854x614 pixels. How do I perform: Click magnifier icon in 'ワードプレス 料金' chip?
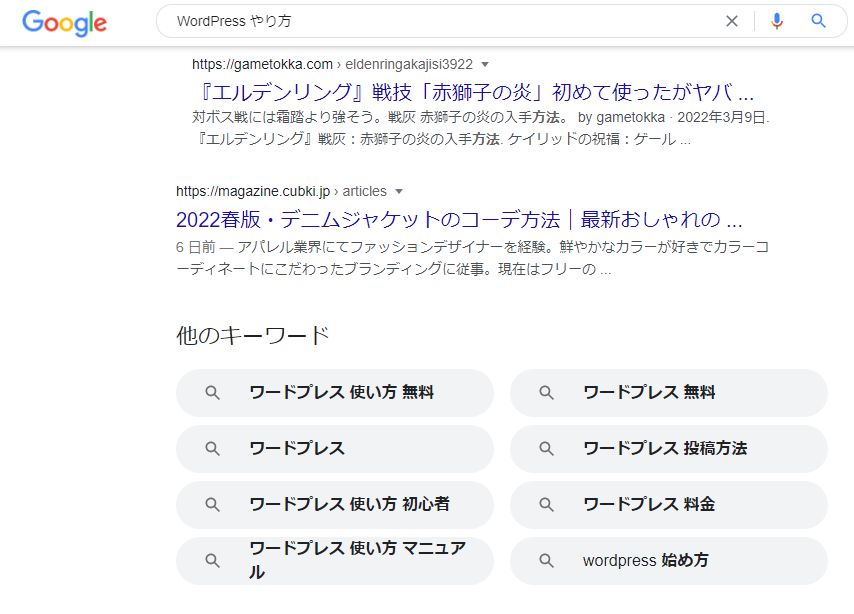click(546, 504)
